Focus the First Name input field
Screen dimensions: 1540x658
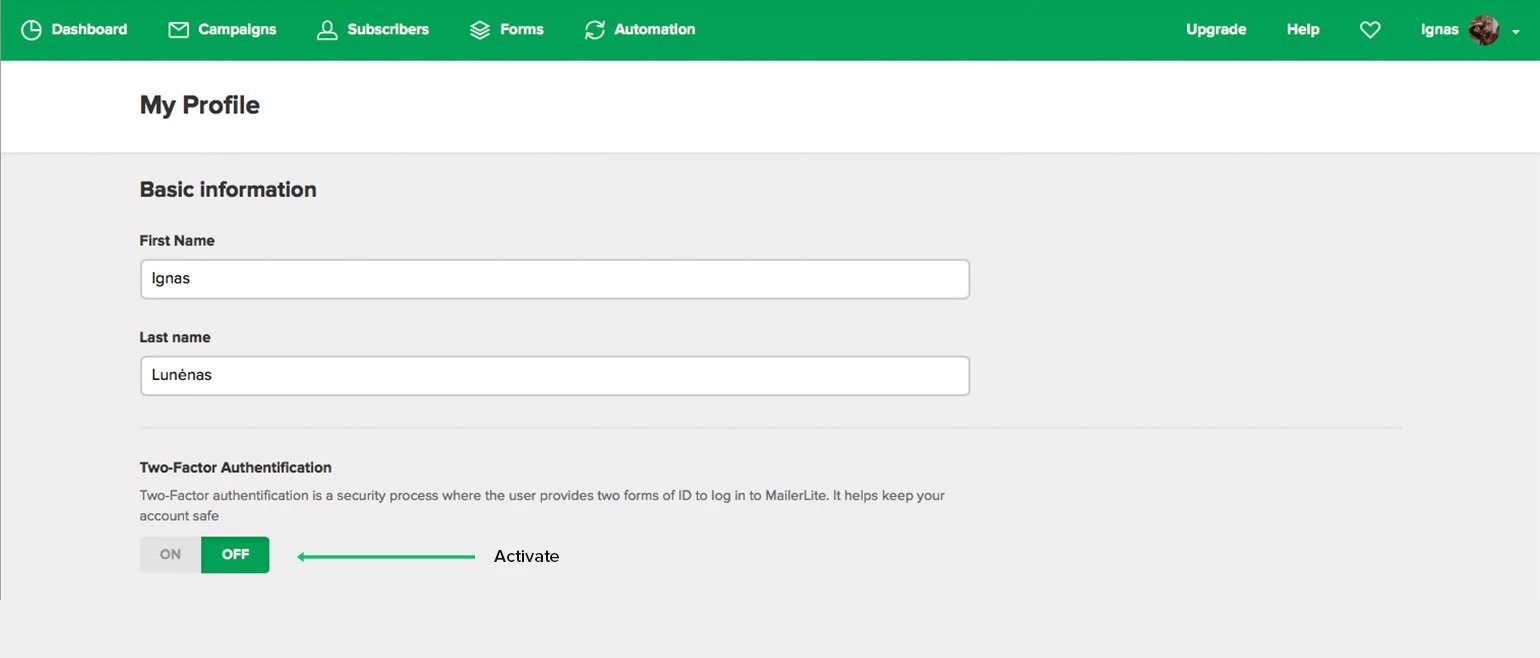[x=555, y=279]
